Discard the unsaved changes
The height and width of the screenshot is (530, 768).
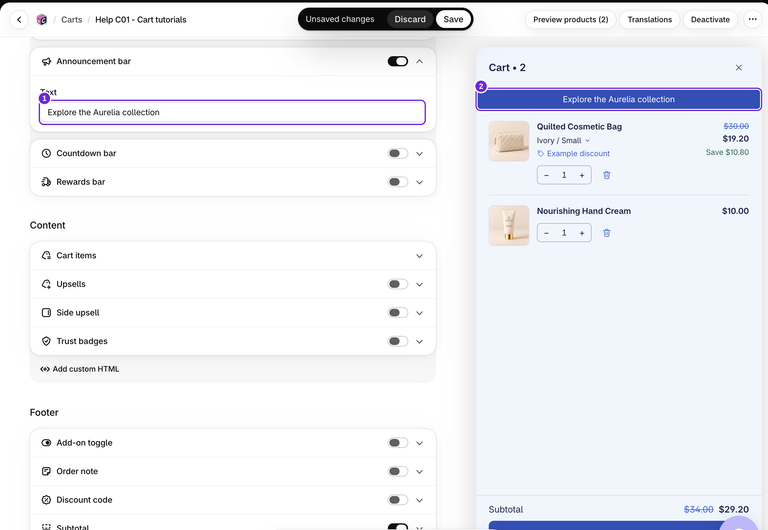(x=410, y=19)
